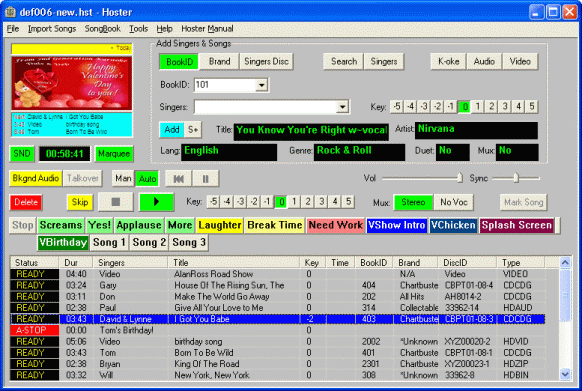Open the Import Songs menu

coord(52,29)
